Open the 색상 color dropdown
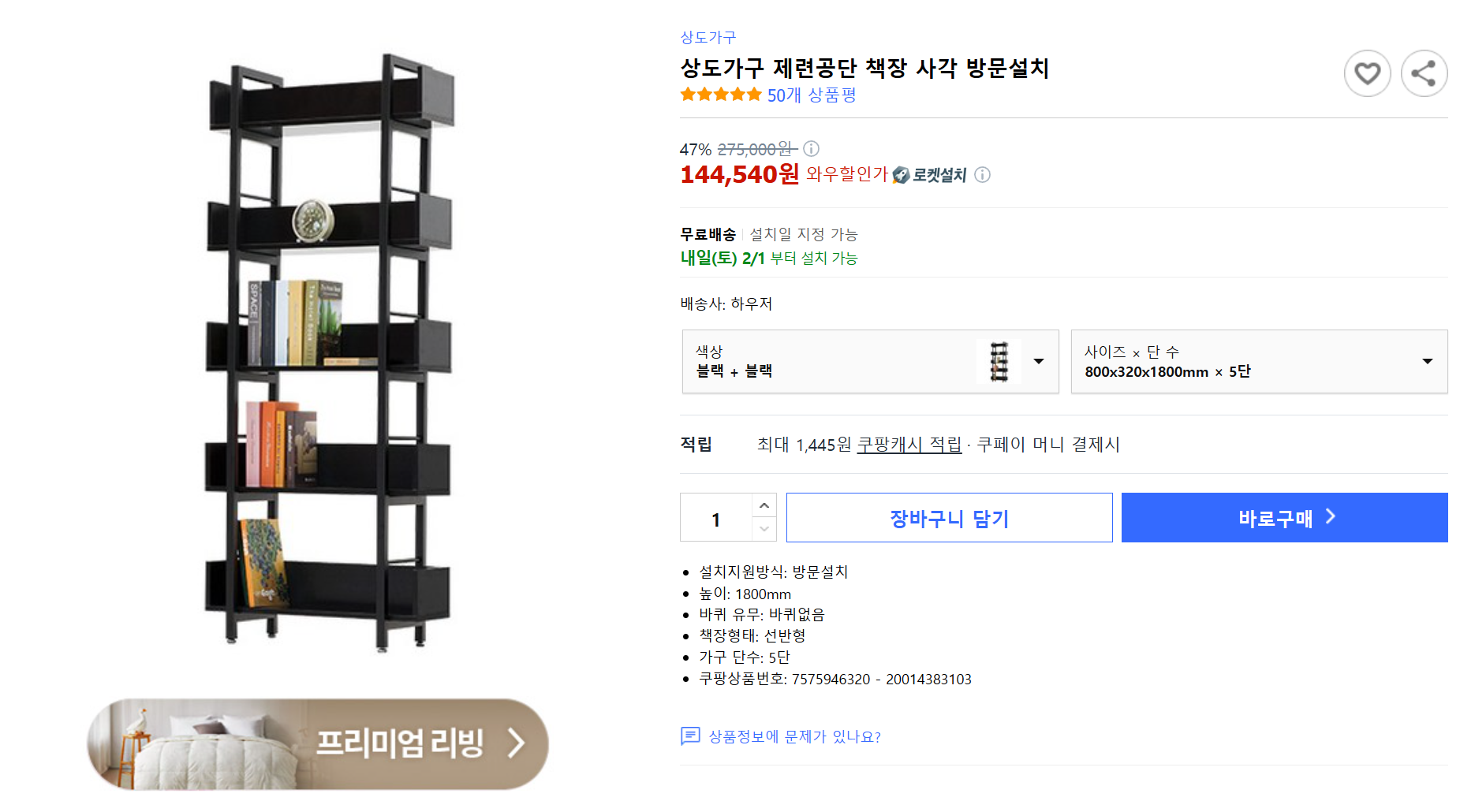1460x812 pixels. click(x=1038, y=361)
